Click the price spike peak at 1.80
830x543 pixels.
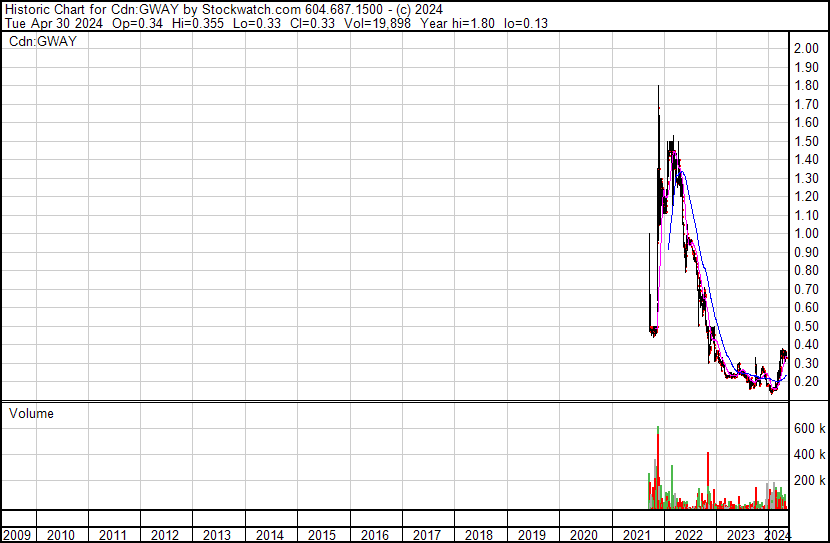[x=658, y=86]
